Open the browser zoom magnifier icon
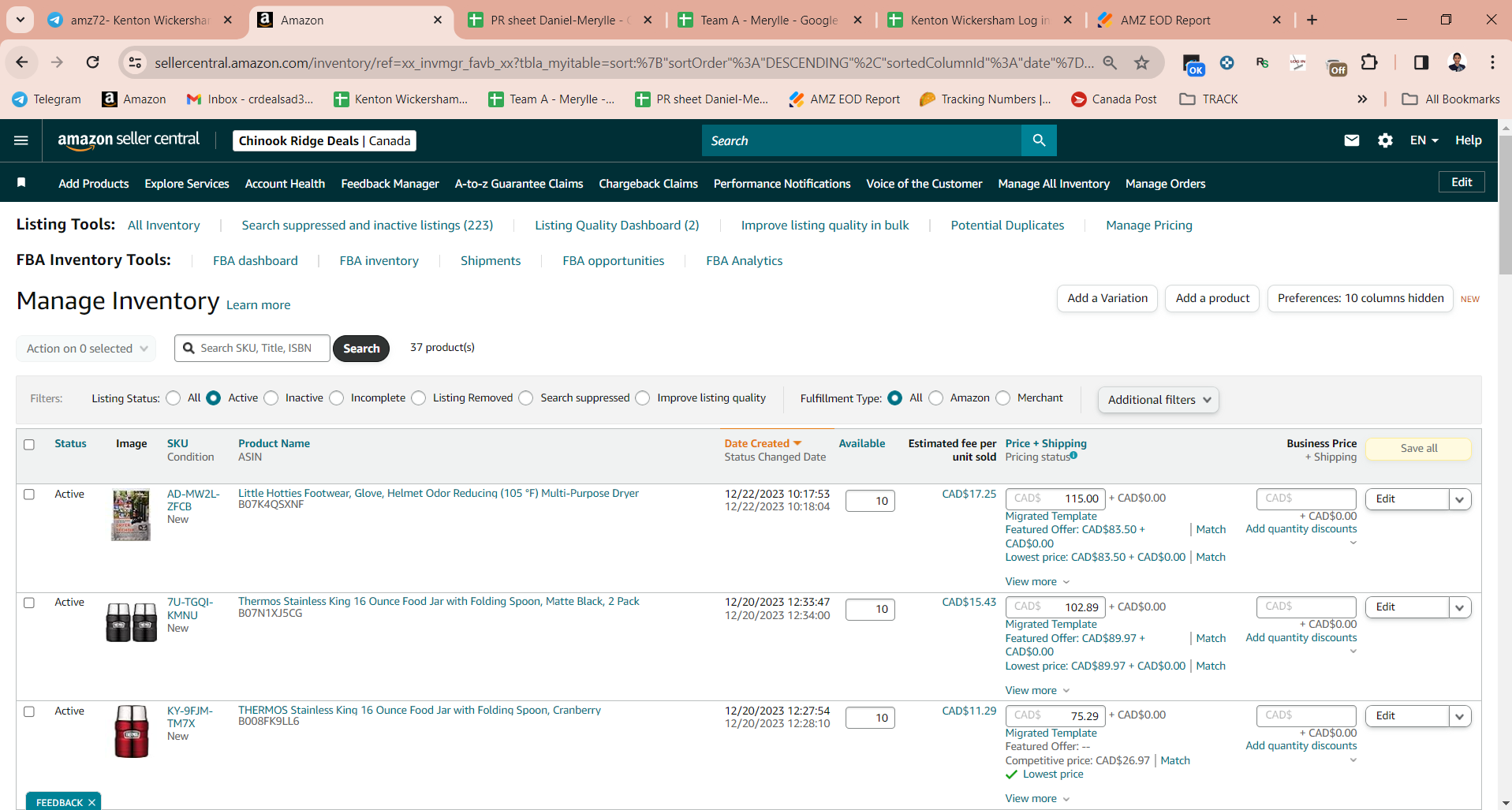The height and width of the screenshot is (810, 1512). [x=1110, y=62]
